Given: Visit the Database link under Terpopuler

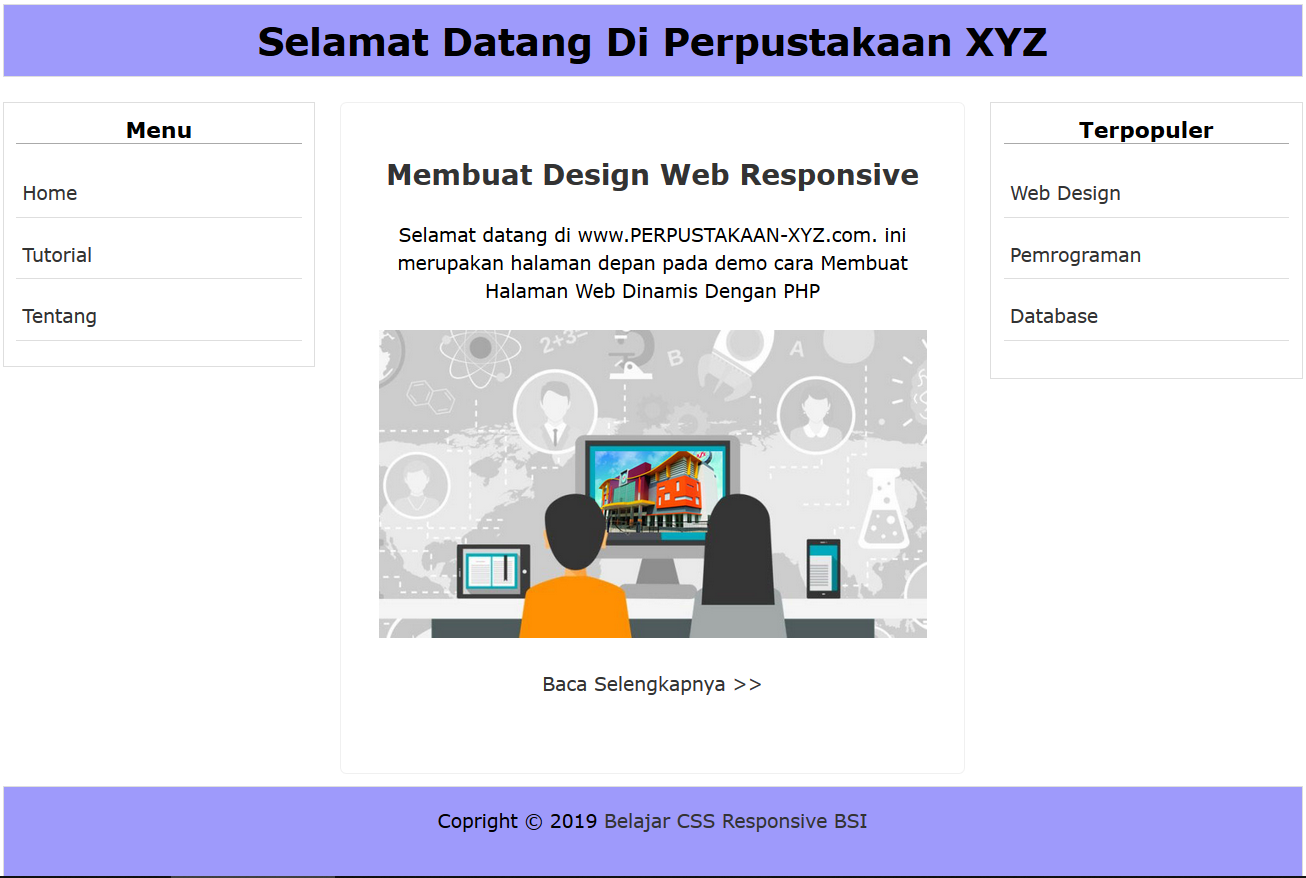Looking at the screenshot, I should [1054, 316].
